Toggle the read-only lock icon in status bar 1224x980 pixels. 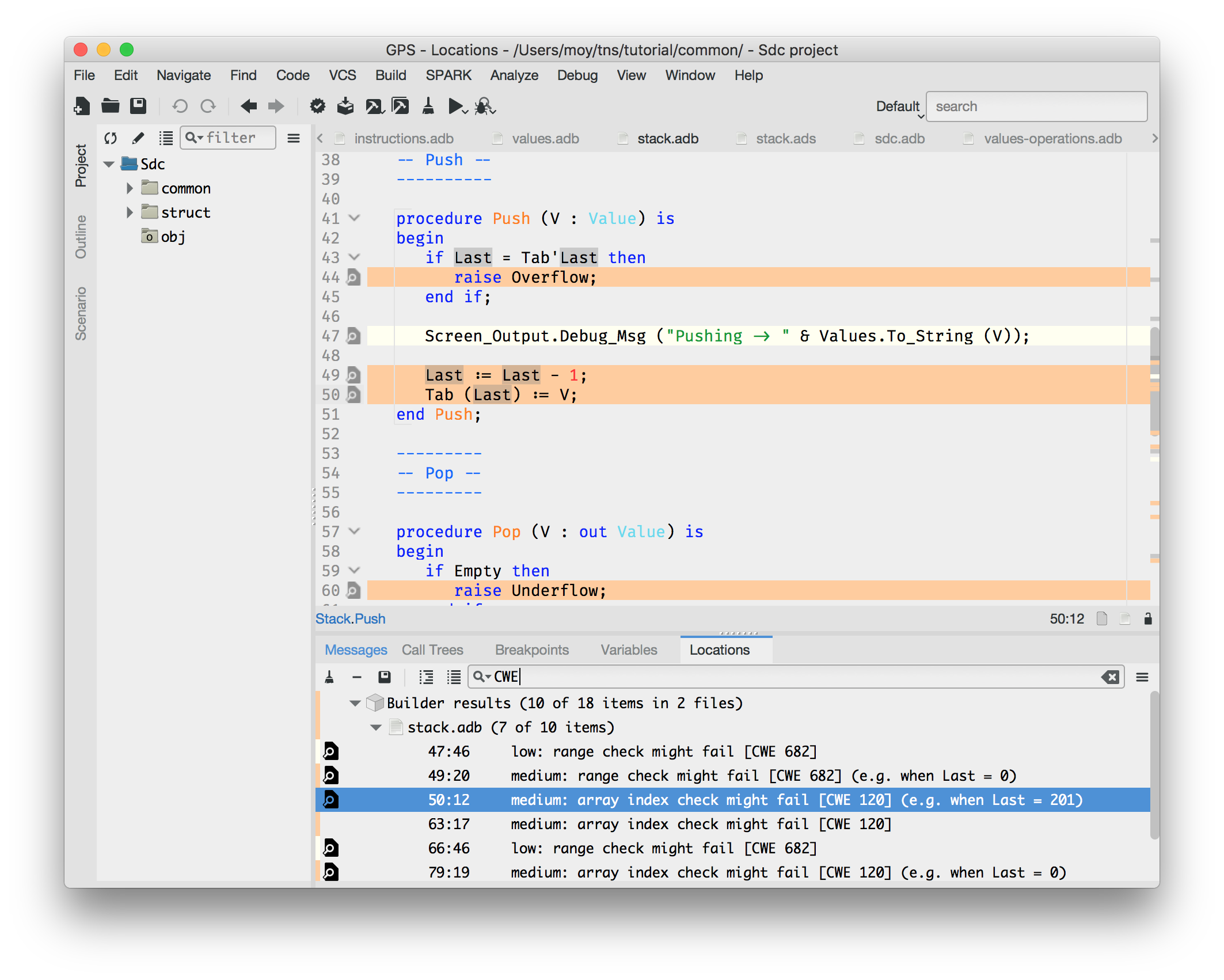[x=1148, y=619]
